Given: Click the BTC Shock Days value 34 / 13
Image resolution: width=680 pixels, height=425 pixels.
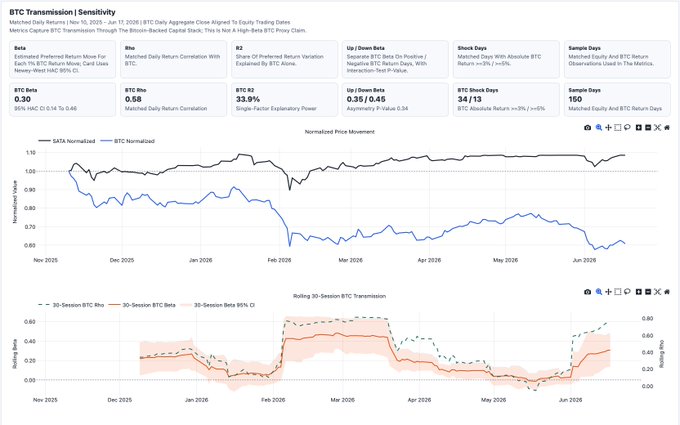Looking at the screenshot, I should [470, 99].
